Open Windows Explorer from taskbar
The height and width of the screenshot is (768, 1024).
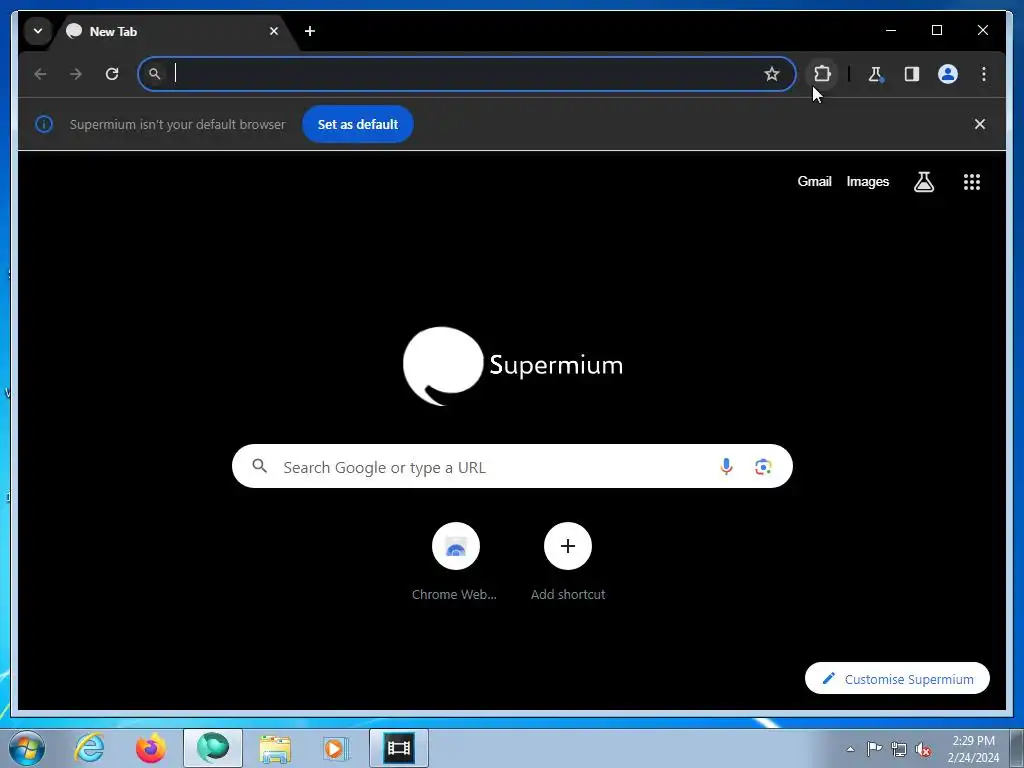[275, 748]
